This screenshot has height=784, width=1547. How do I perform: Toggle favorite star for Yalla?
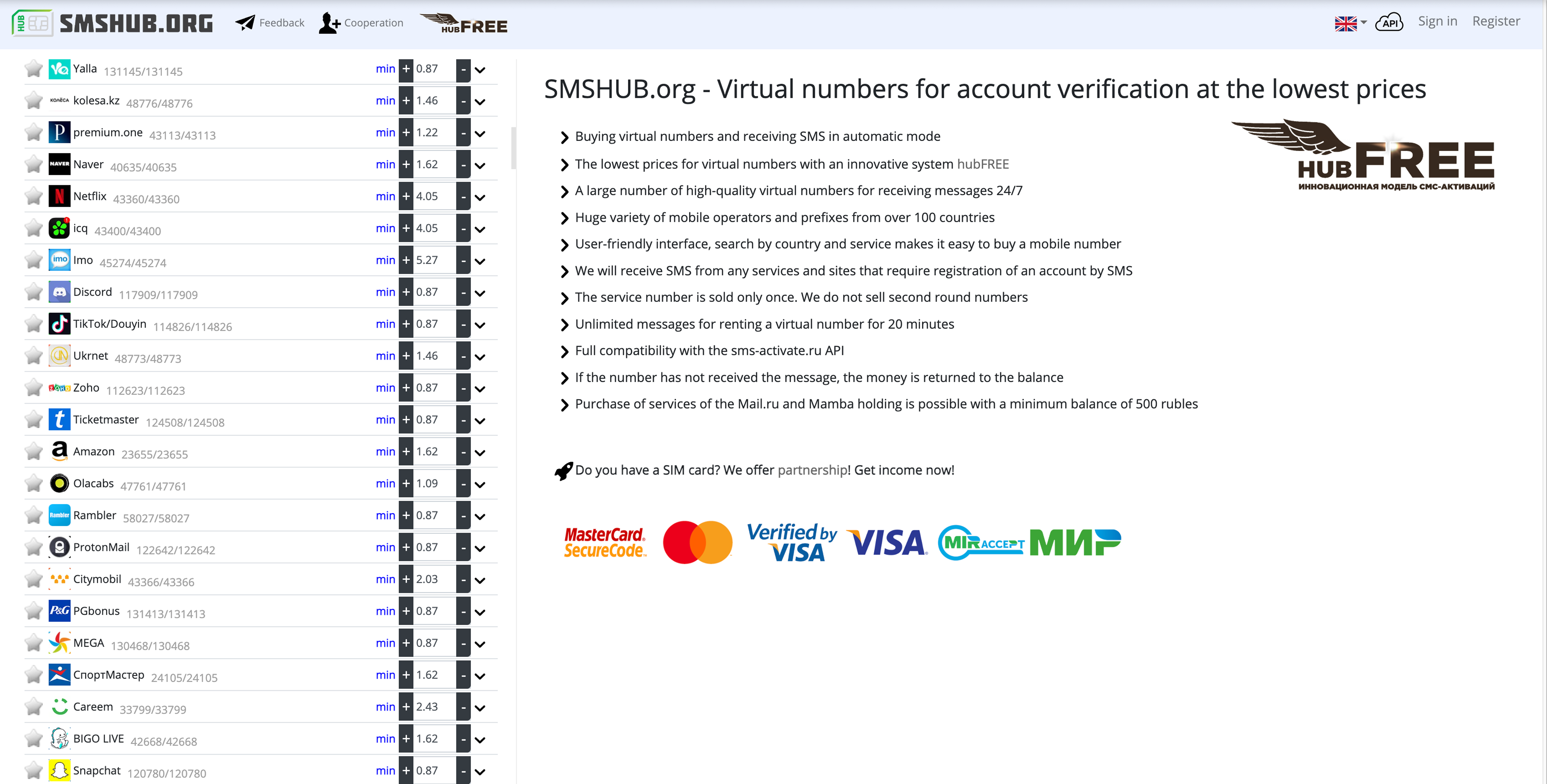[x=34, y=68]
